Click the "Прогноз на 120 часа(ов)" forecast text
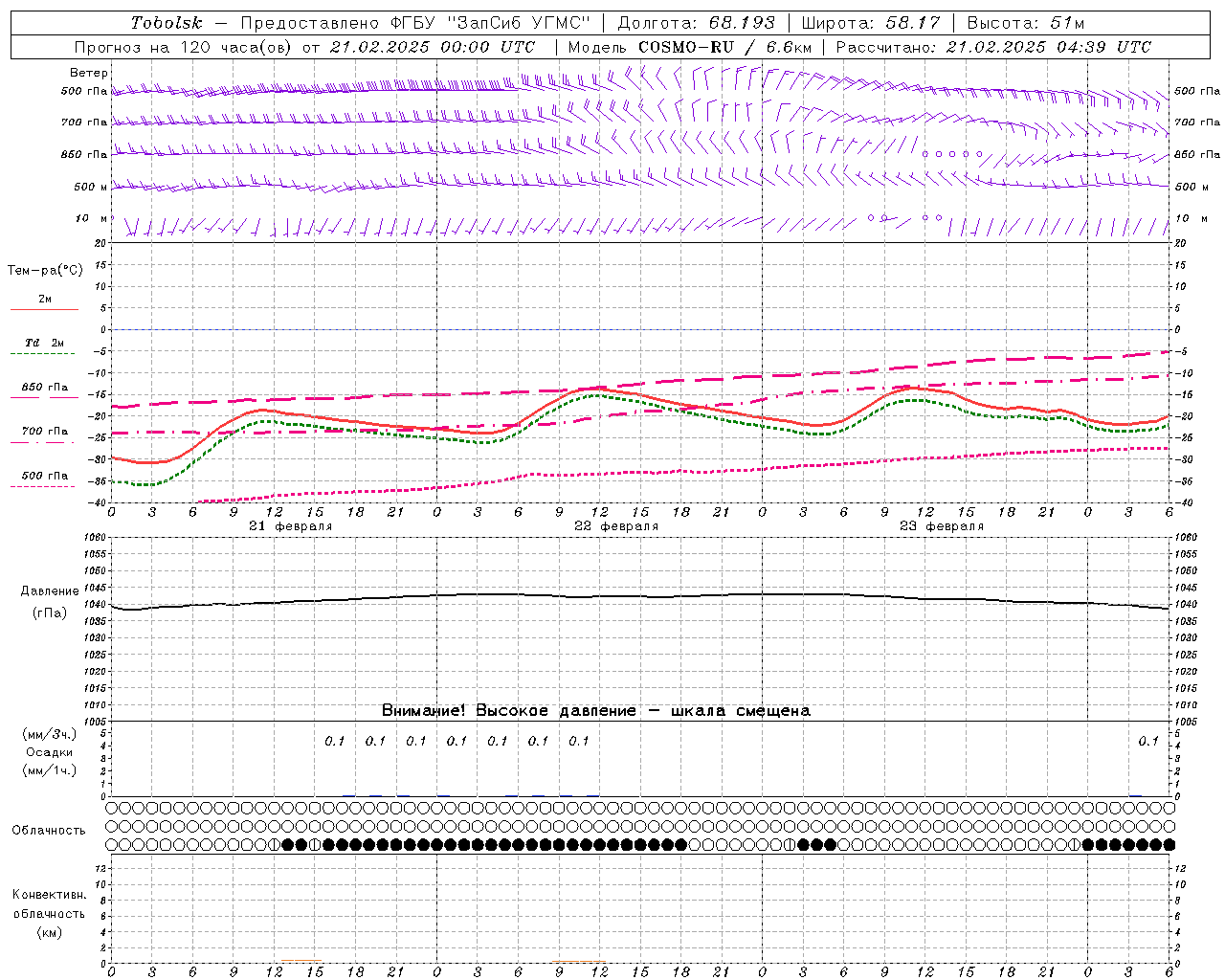This screenshot has width=1225, height=980. pos(185,47)
